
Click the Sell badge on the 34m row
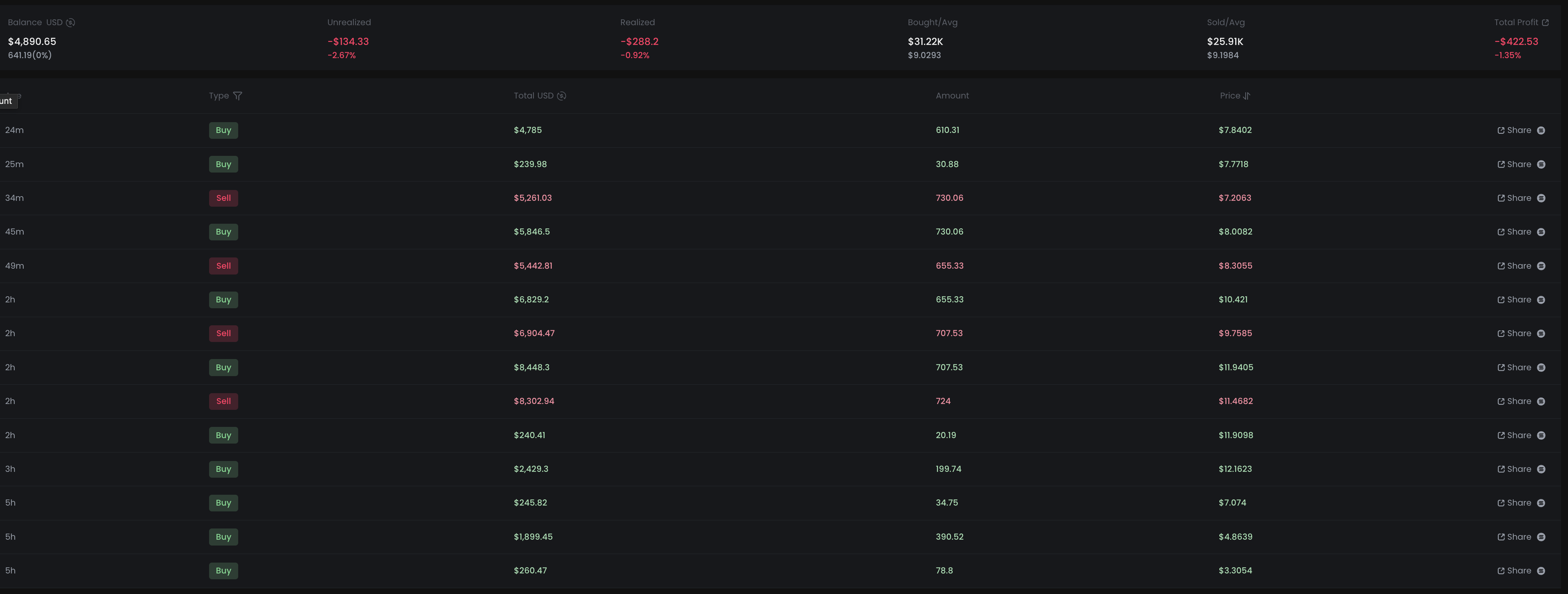[x=223, y=198]
